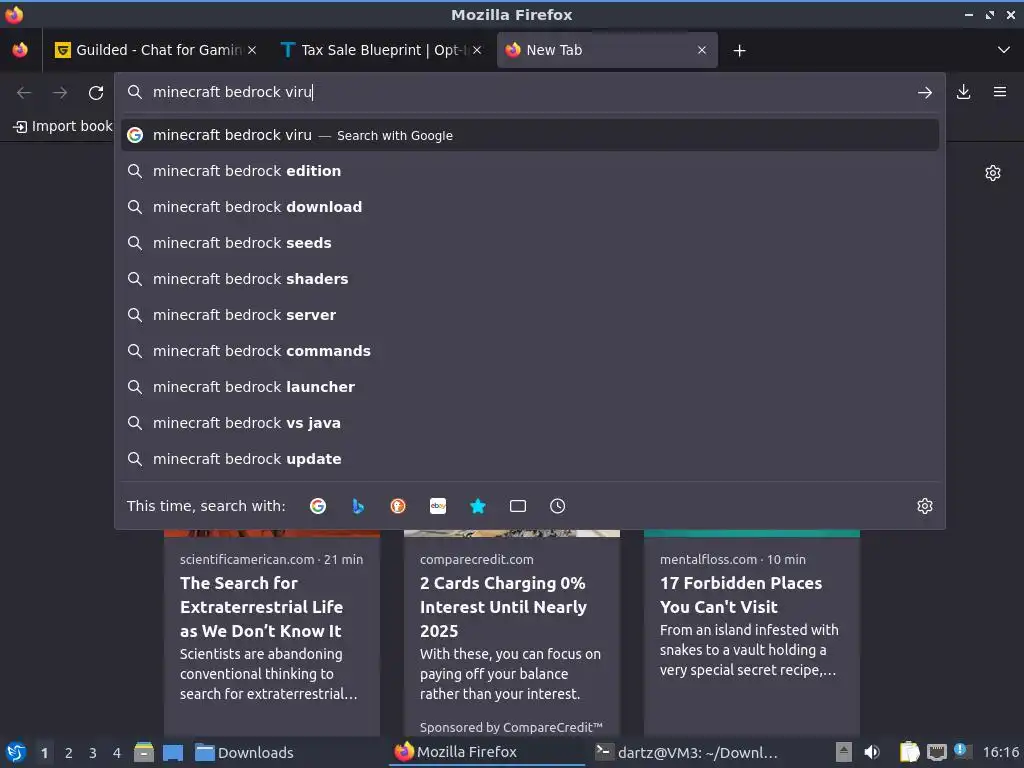Screen dimensions: 1024x768
Task: Open the Firefox downloads panel
Action: coord(963,92)
